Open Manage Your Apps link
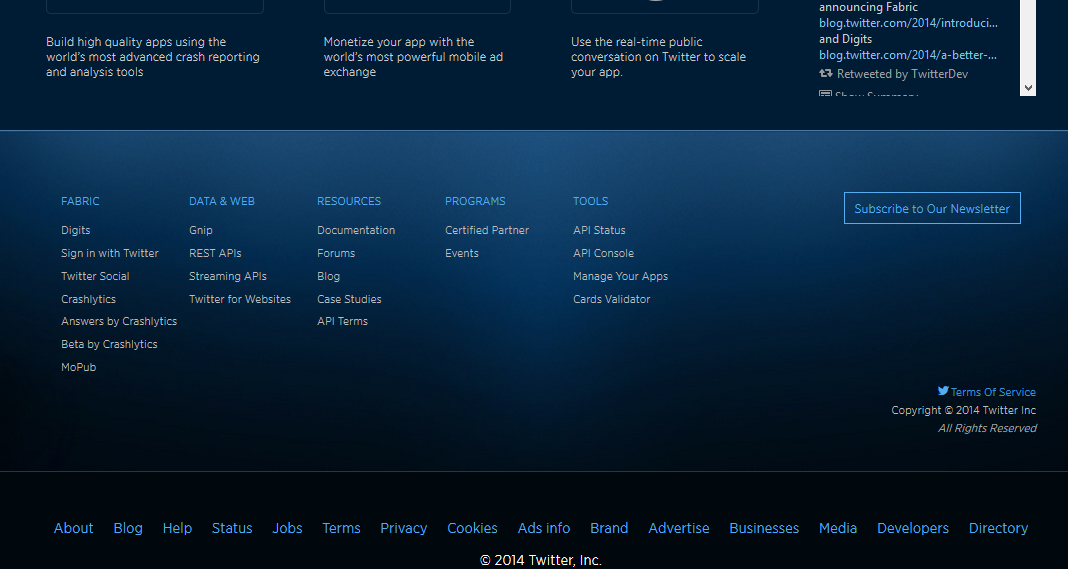 [x=621, y=276]
